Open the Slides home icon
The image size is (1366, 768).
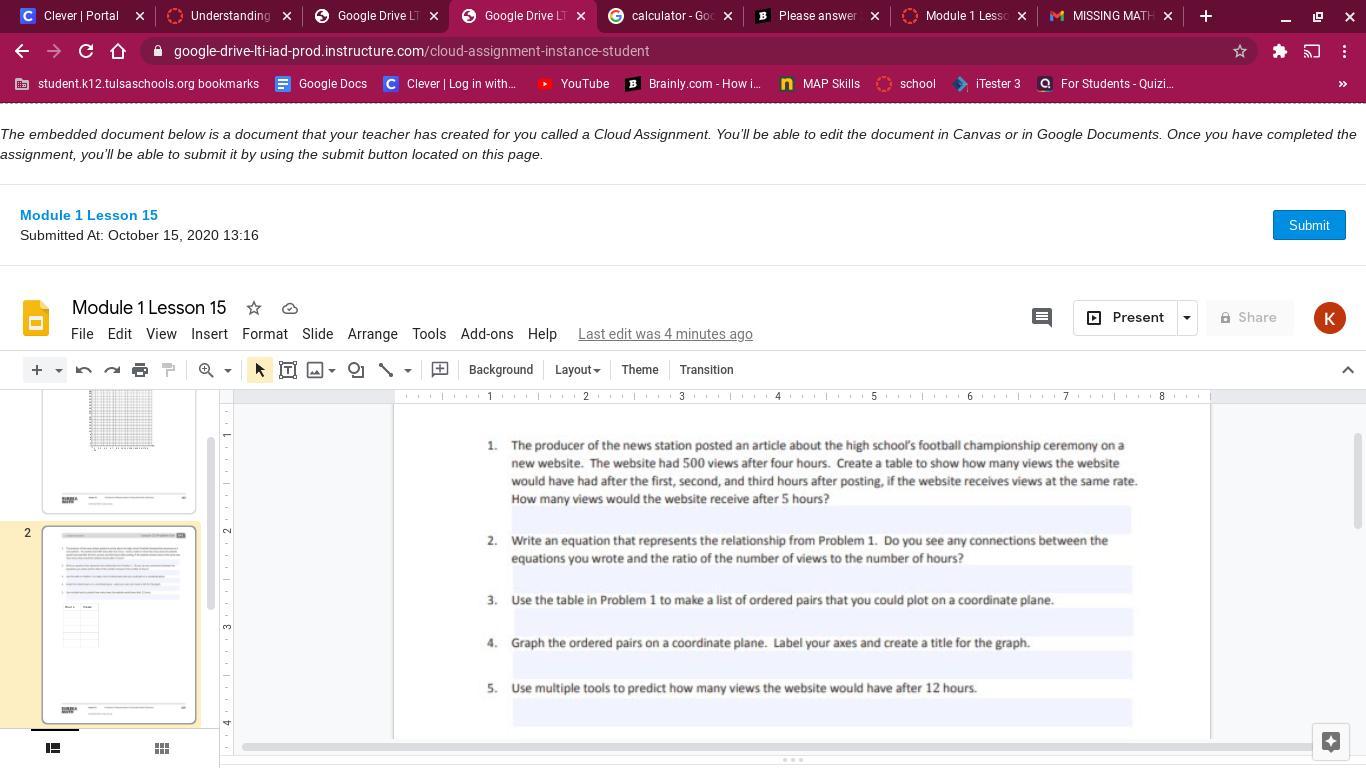pyautogui.click(x=36, y=318)
